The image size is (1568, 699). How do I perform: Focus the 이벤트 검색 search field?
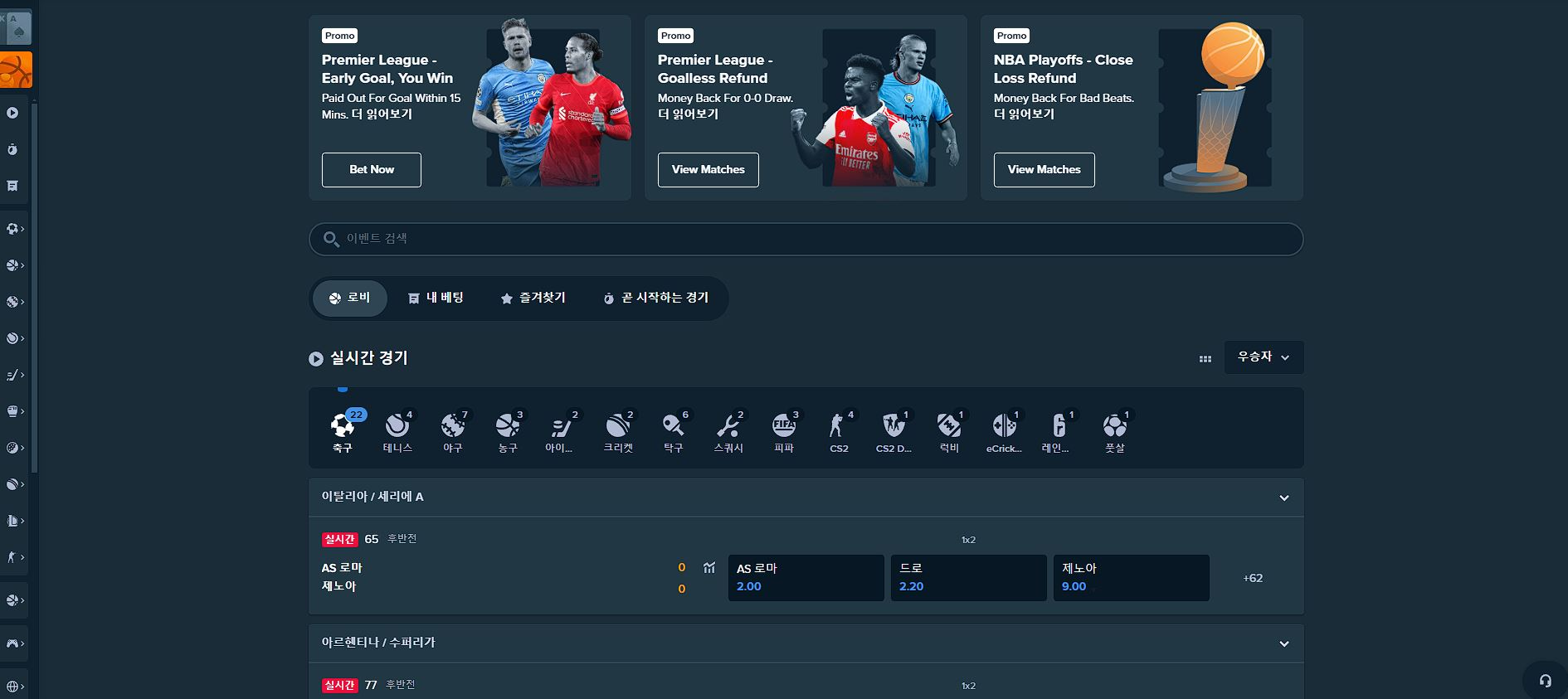[806, 239]
